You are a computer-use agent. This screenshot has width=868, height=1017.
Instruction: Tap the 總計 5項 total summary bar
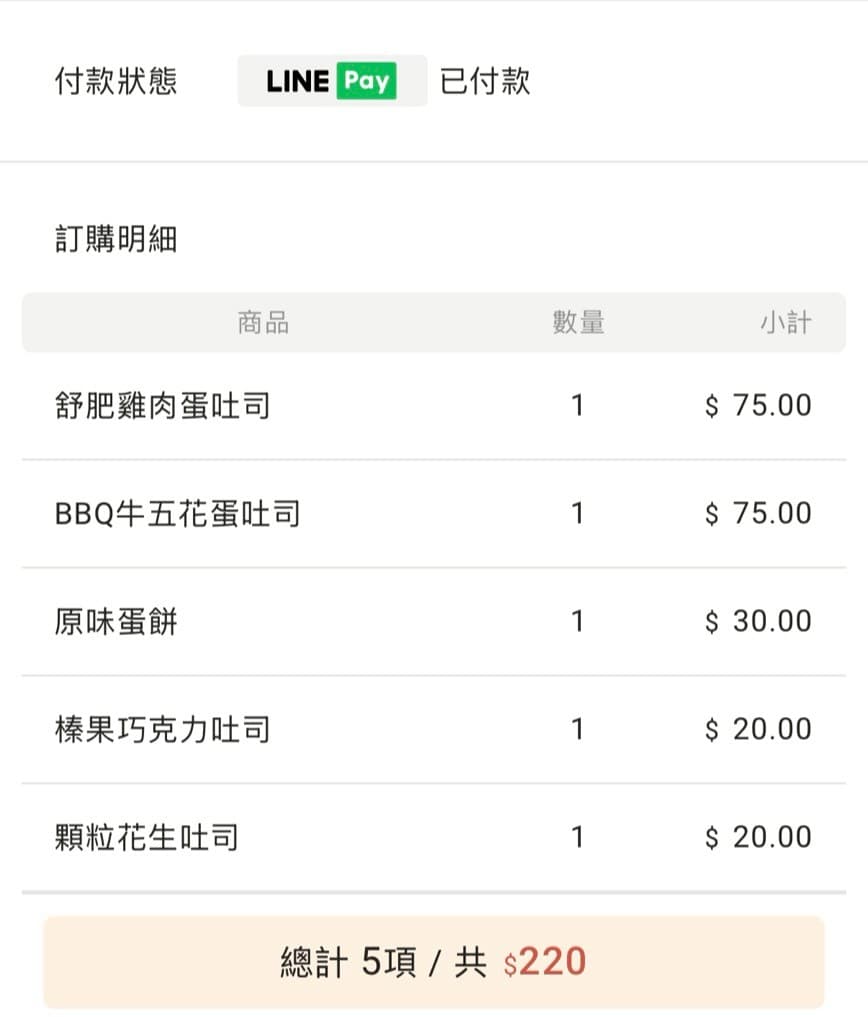434,962
